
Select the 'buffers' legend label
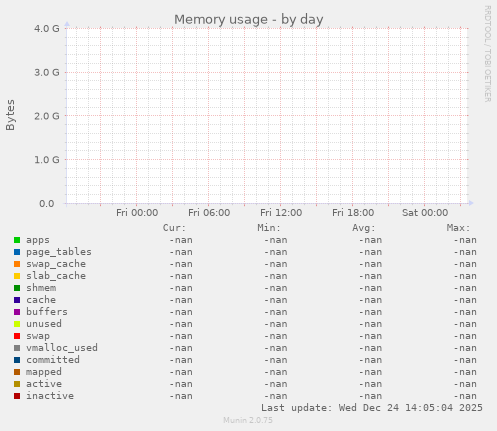(x=47, y=312)
